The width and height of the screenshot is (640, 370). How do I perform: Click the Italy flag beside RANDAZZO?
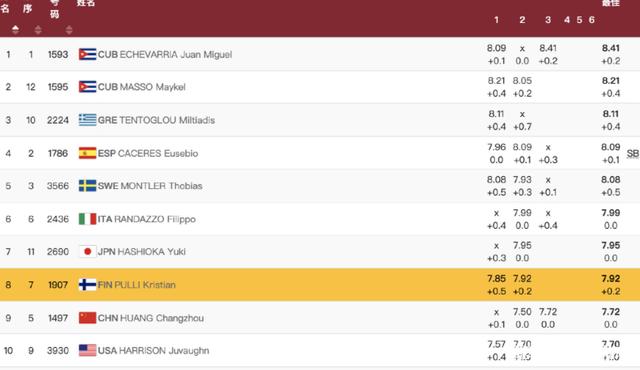tap(87, 219)
